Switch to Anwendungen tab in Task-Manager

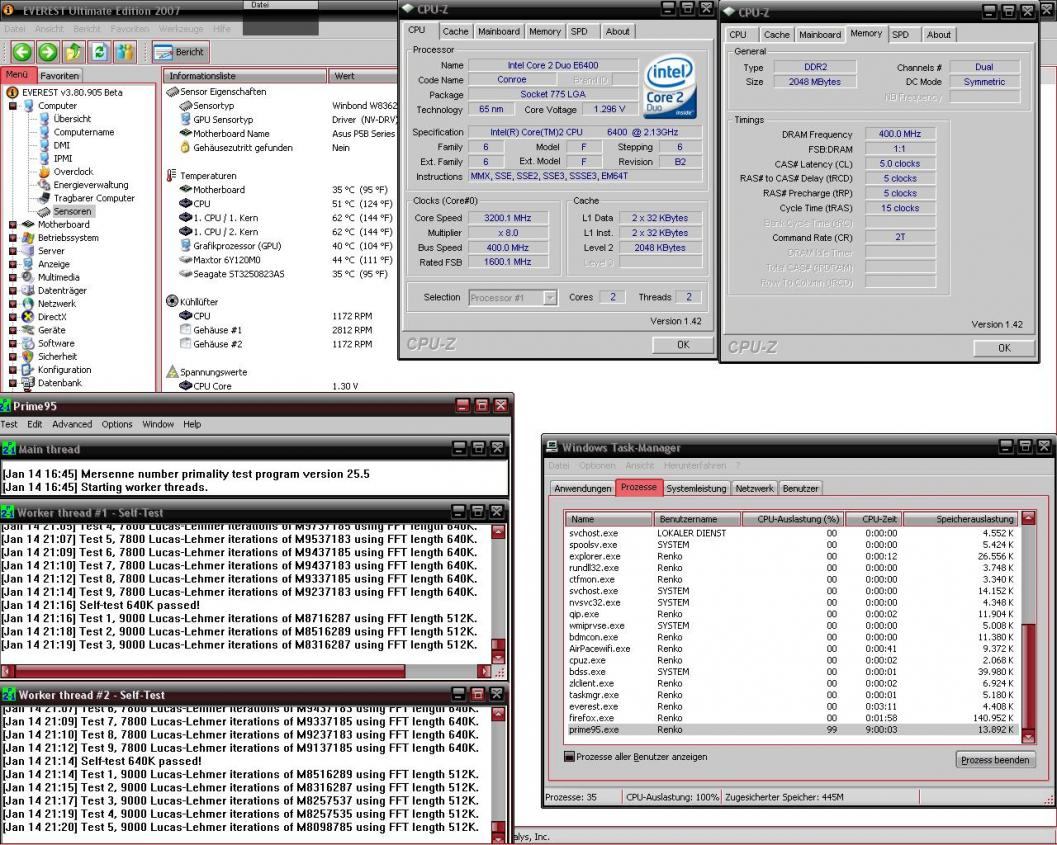click(x=582, y=489)
